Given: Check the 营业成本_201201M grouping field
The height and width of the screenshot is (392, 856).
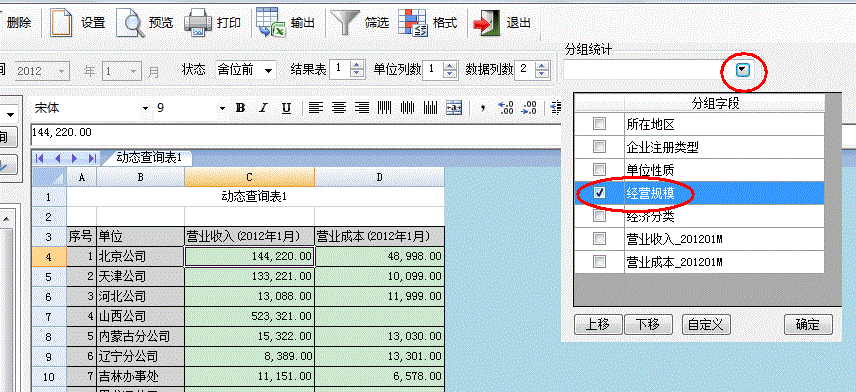Looking at the screenshot, I should [599, 262].
